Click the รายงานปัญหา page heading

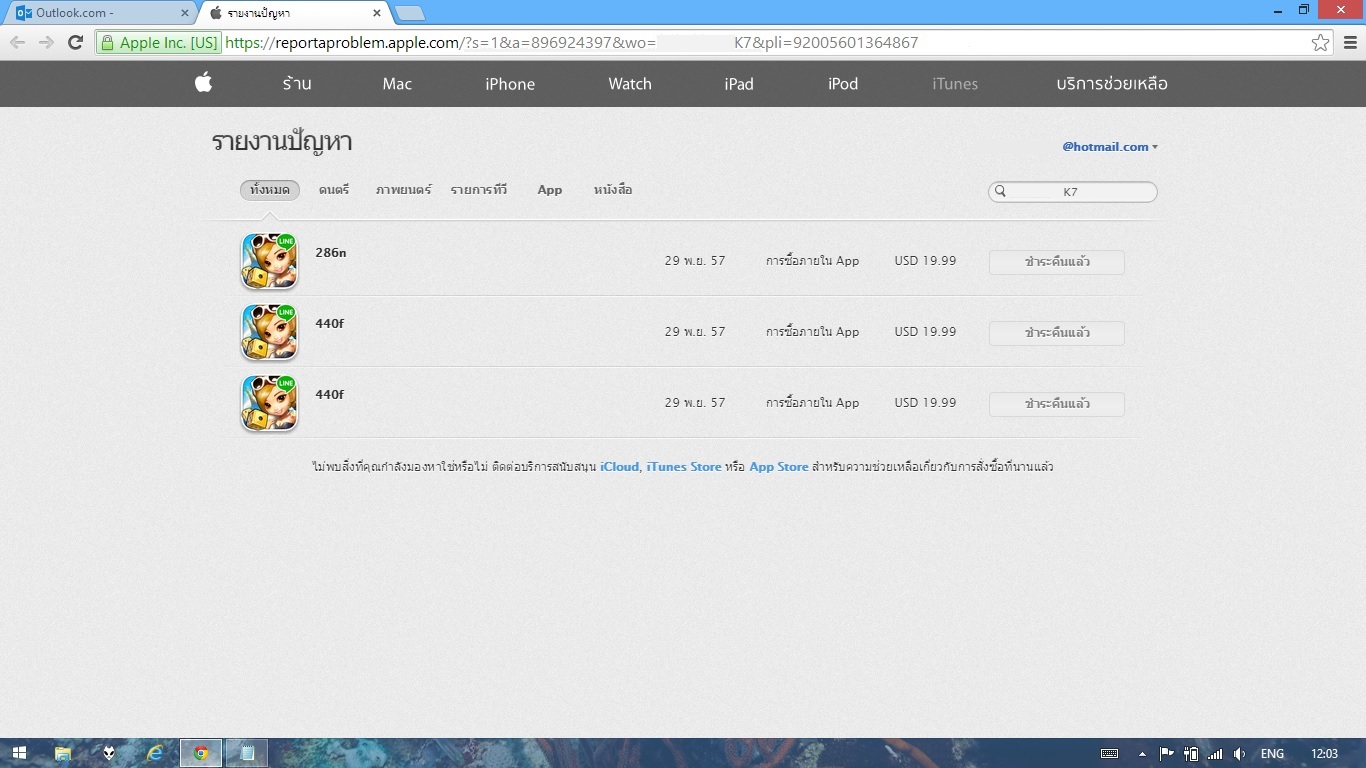pos(282,142)
